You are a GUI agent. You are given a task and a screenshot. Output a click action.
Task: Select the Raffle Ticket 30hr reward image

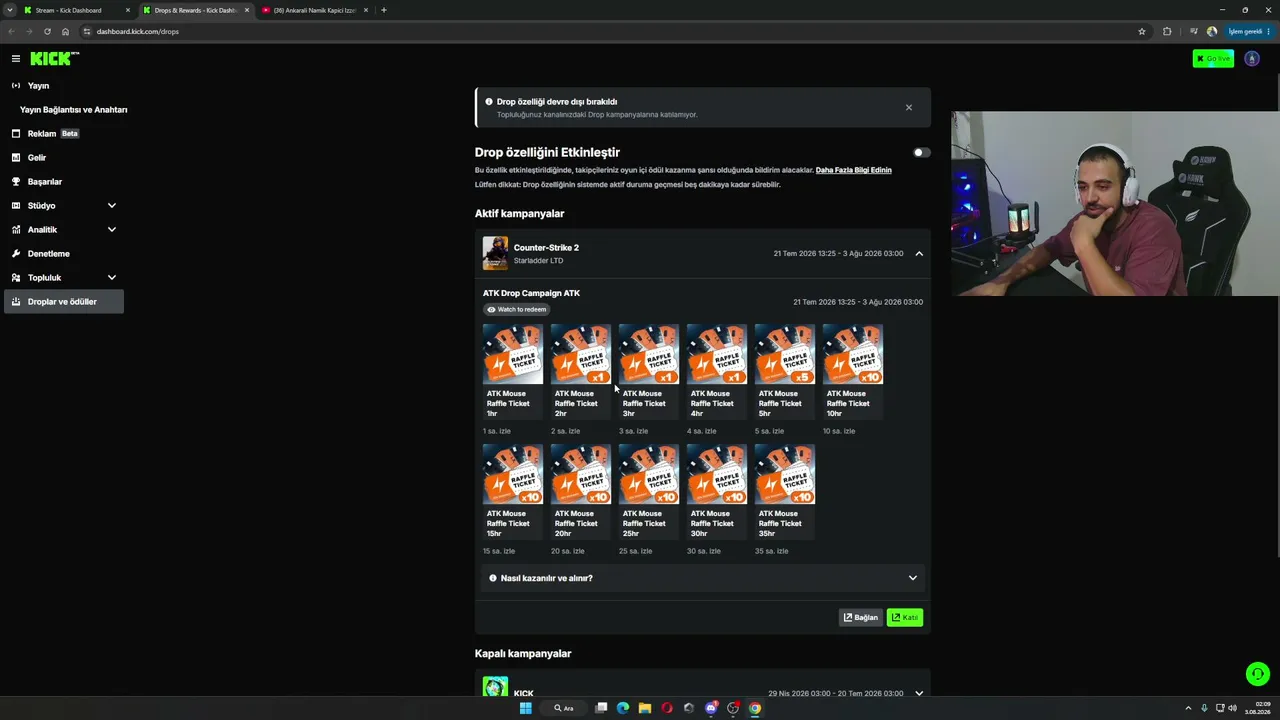pos(717,474)
